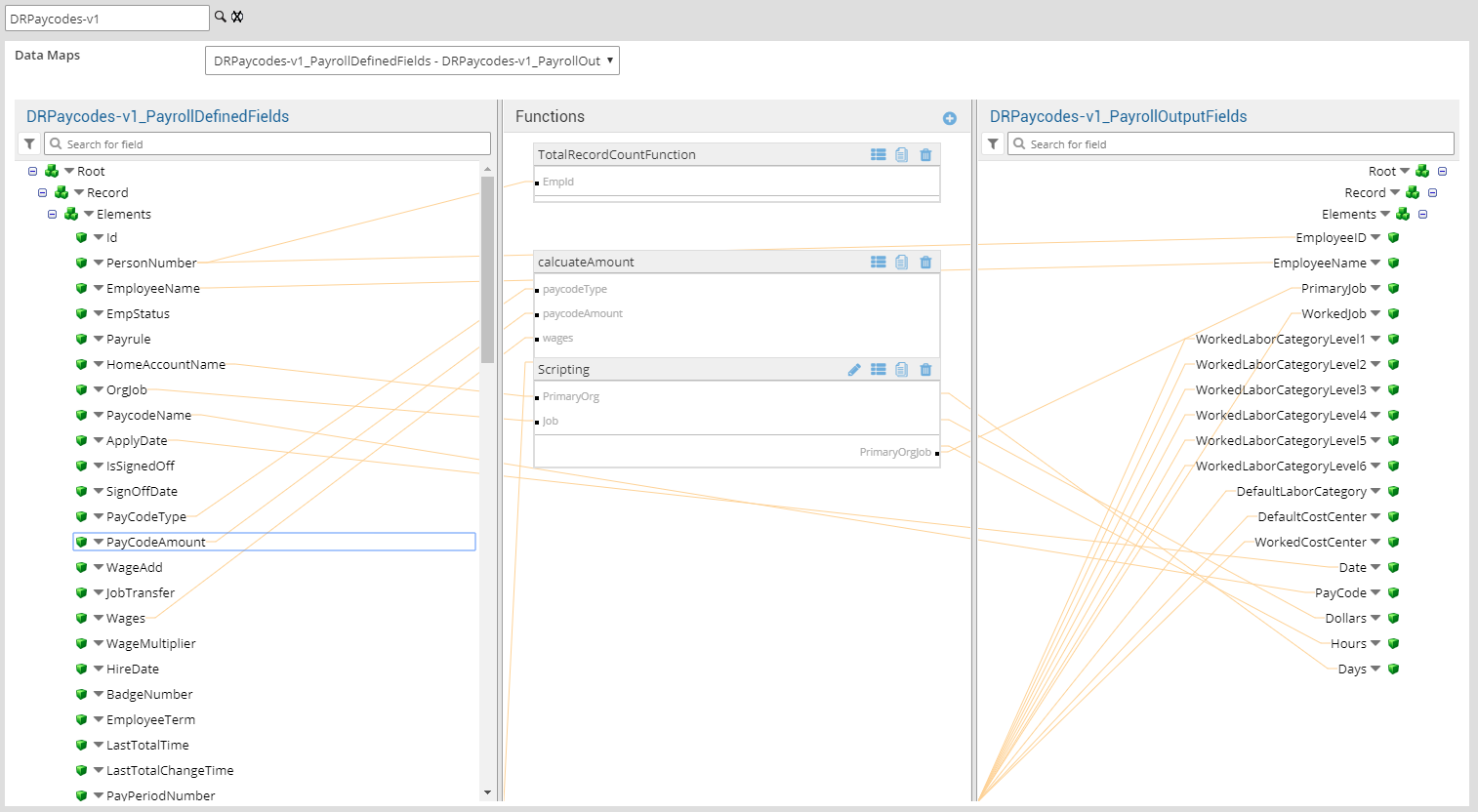Screen dimensions: 1478x812
Task: Open the list view of calcuateAmount function
Action: click(x=878, y=262)
